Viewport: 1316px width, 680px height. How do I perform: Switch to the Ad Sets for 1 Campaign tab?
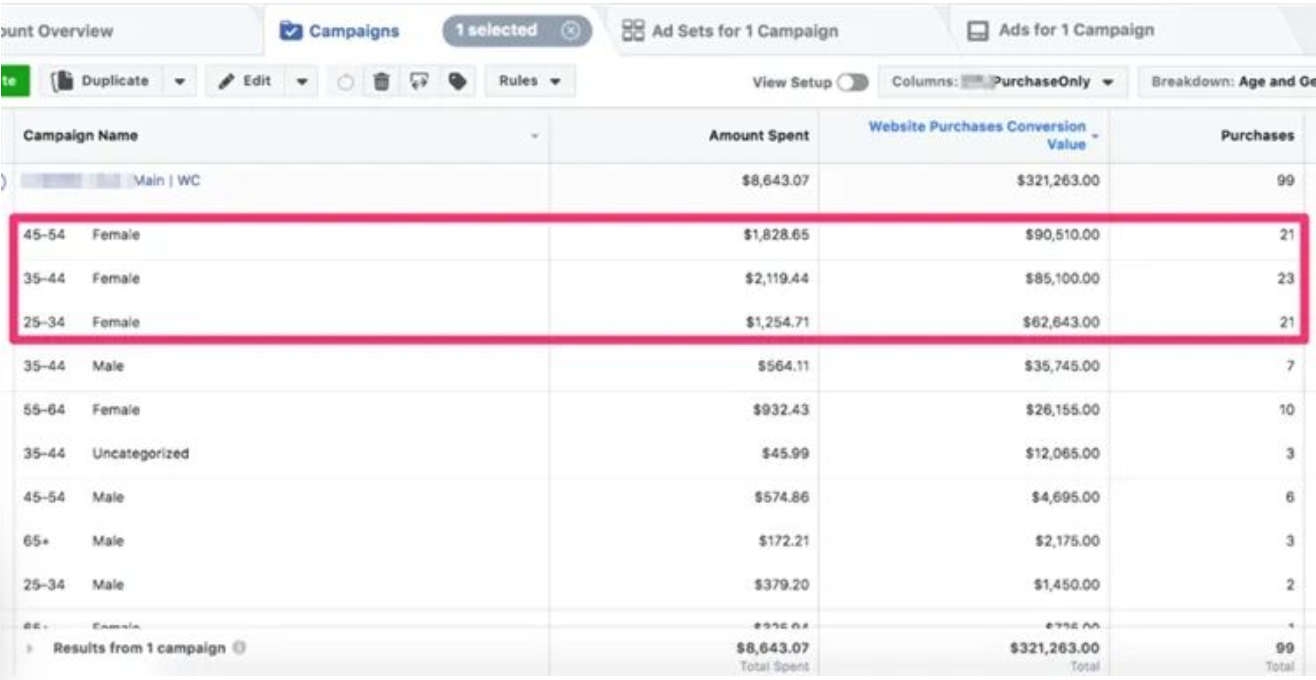click(x=744, y=31)
